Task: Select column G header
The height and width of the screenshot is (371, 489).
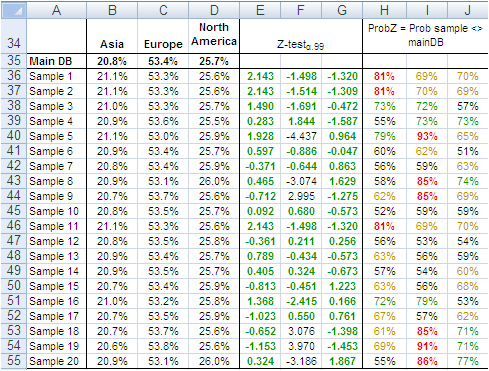Action: point(342,11)
